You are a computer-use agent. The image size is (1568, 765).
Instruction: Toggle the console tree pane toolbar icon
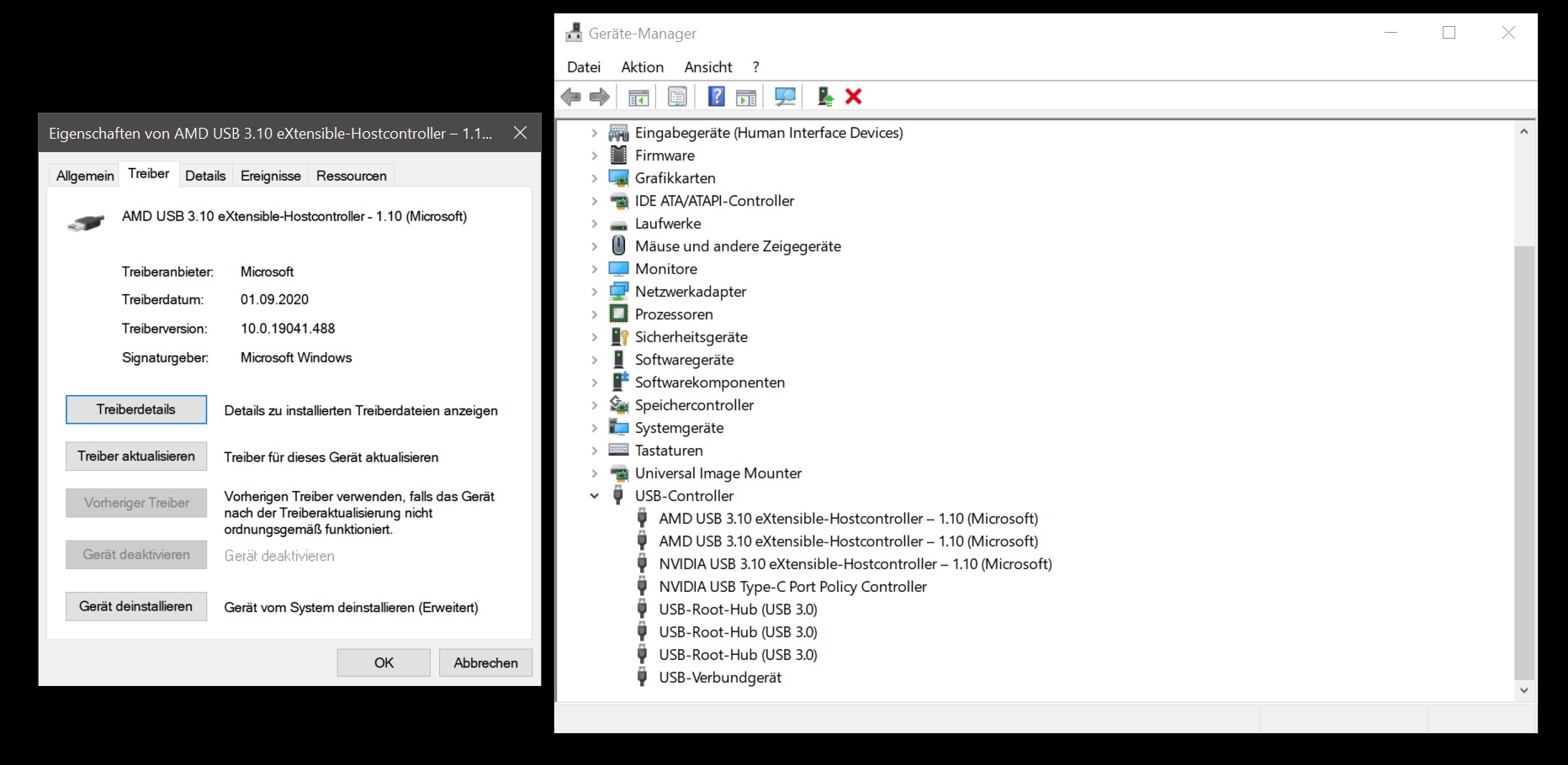(638, 97)
